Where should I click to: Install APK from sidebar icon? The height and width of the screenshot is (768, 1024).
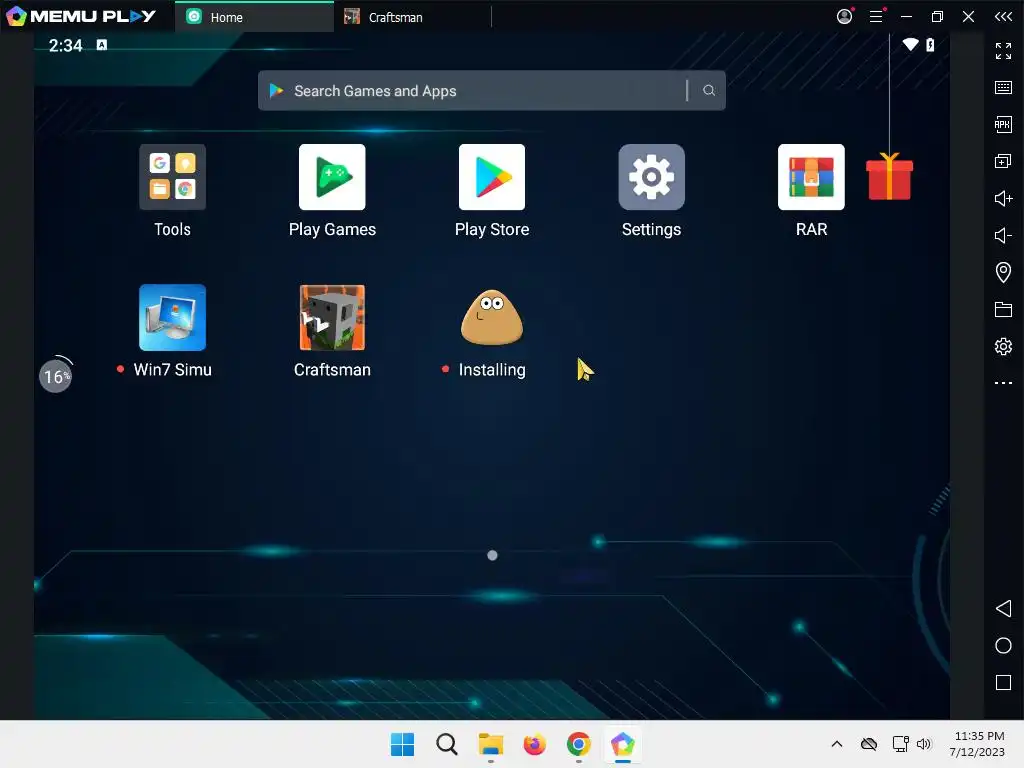point(1003,124)
